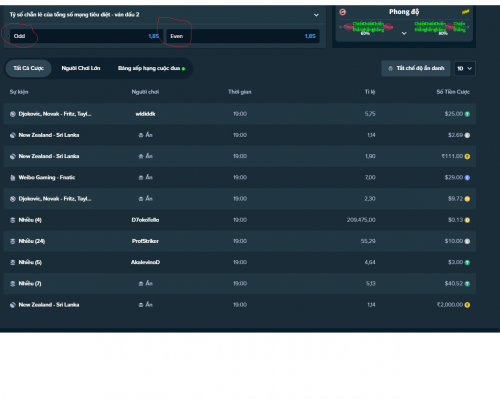500x399 pixels.
Task: Collapse the Tỷ số chẵn lẻ market section
Action: [x=316, y=15]
